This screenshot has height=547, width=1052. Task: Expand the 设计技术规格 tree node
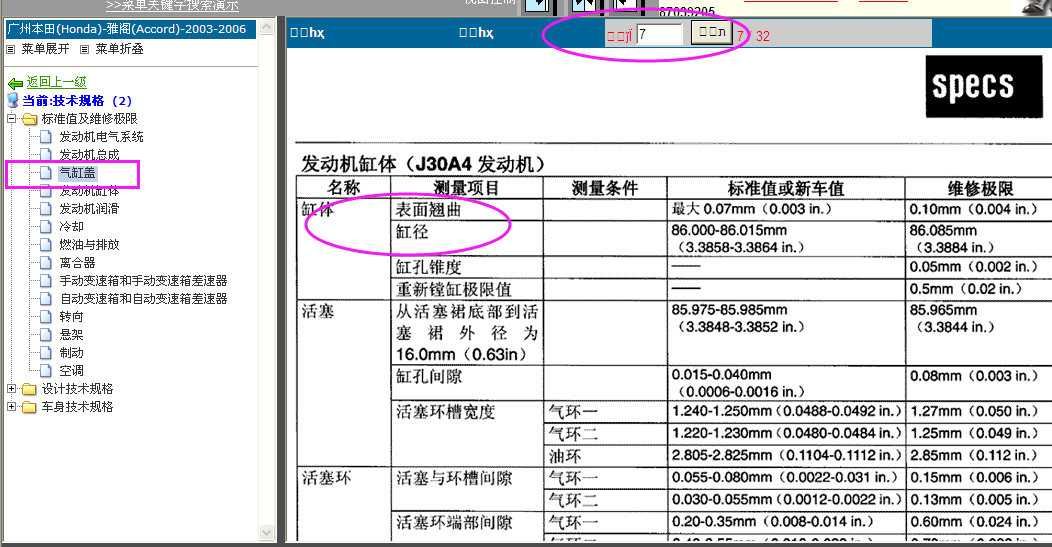pos(11,389)
